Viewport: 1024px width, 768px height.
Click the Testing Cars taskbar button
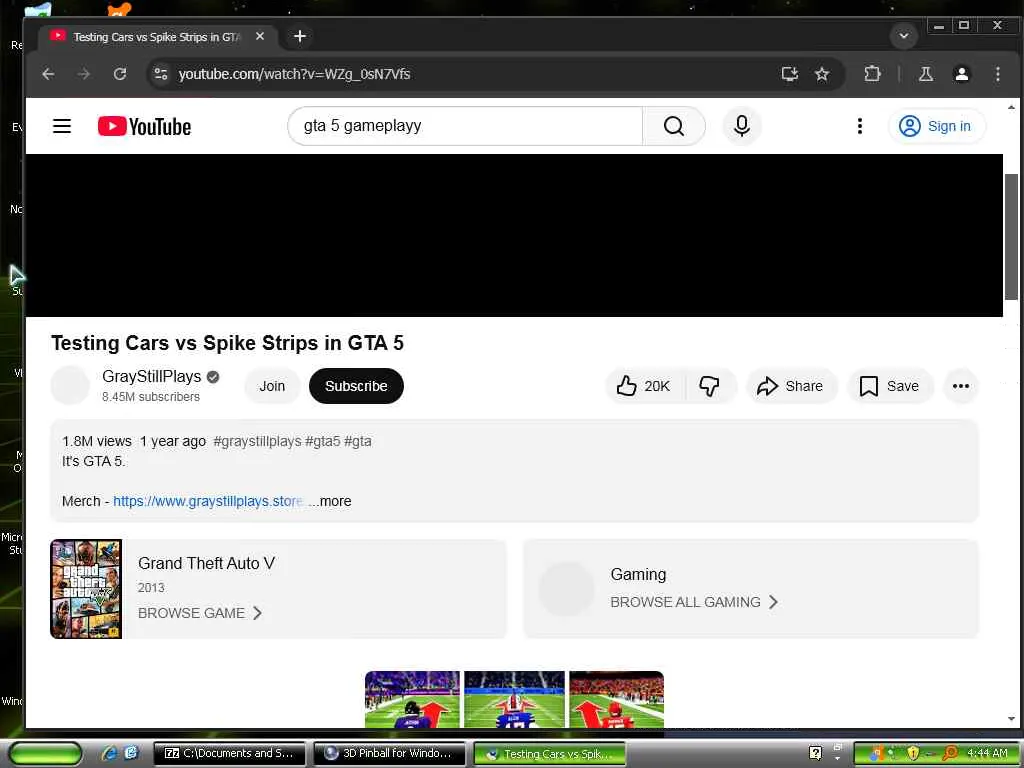[x=549, y=754]
